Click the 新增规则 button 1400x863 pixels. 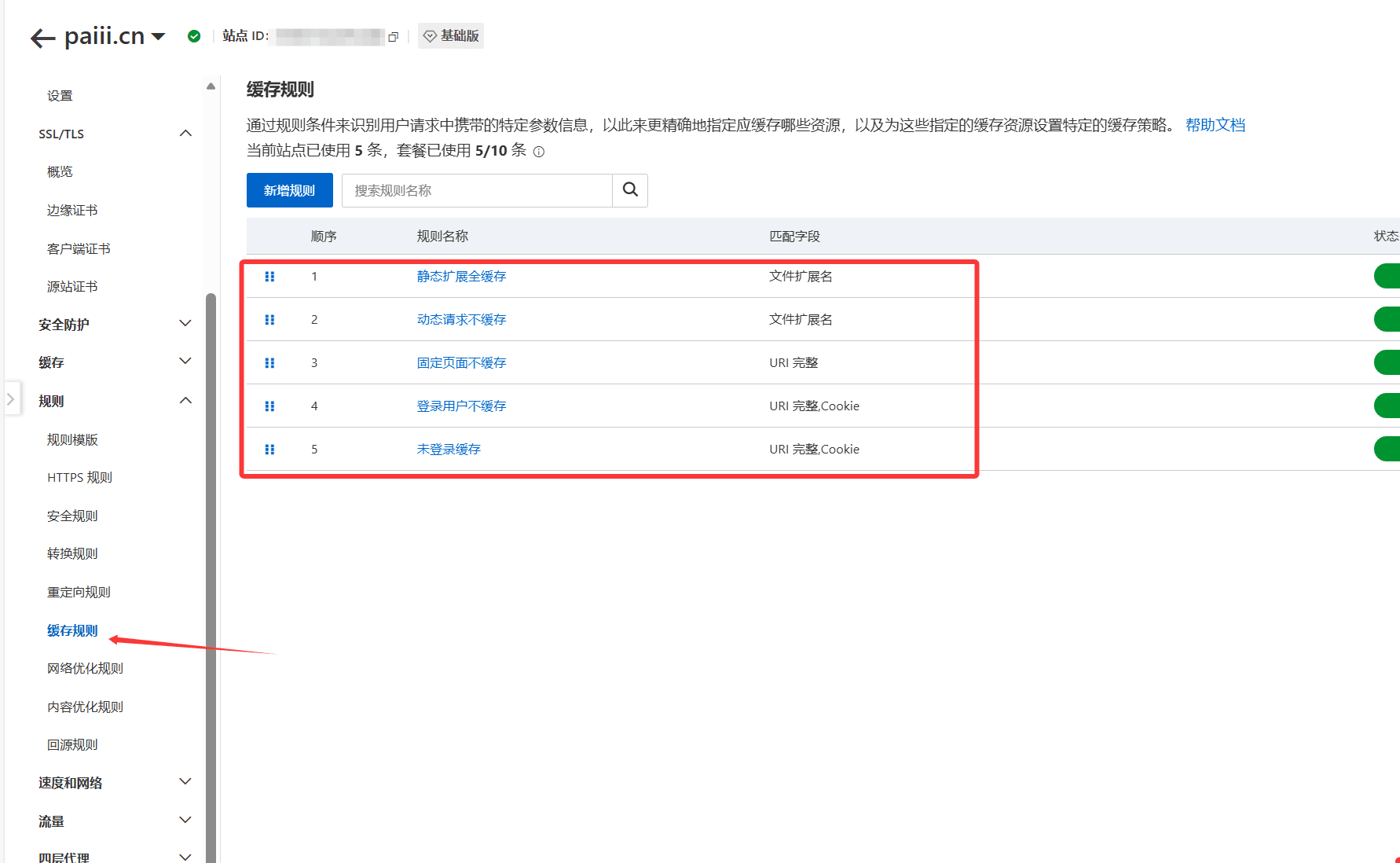click(289, 190)
